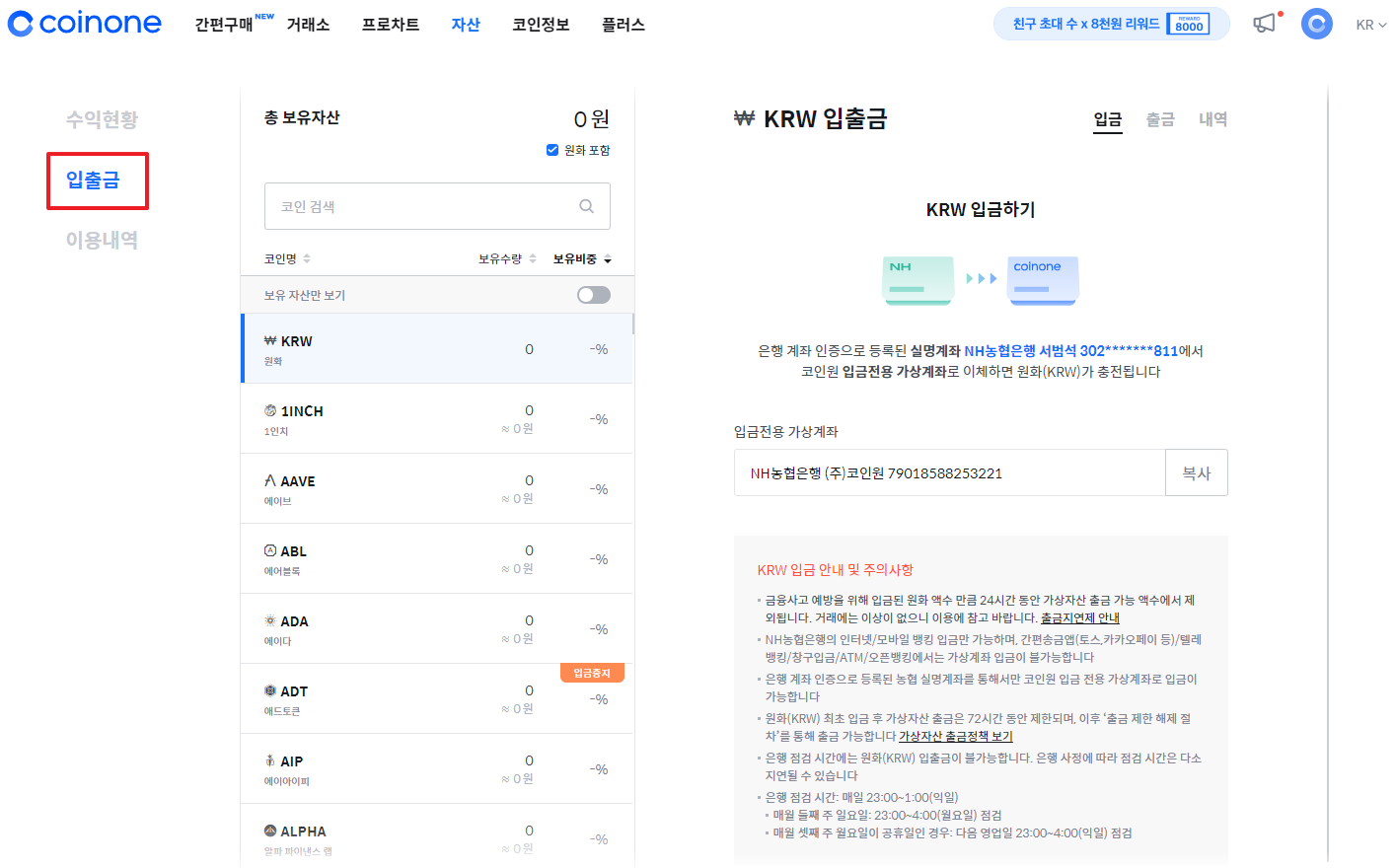Click the friend invite reward banner
Viewport: 1395px width, 868px height.
pyautogui.click(x=1111, y=24)
